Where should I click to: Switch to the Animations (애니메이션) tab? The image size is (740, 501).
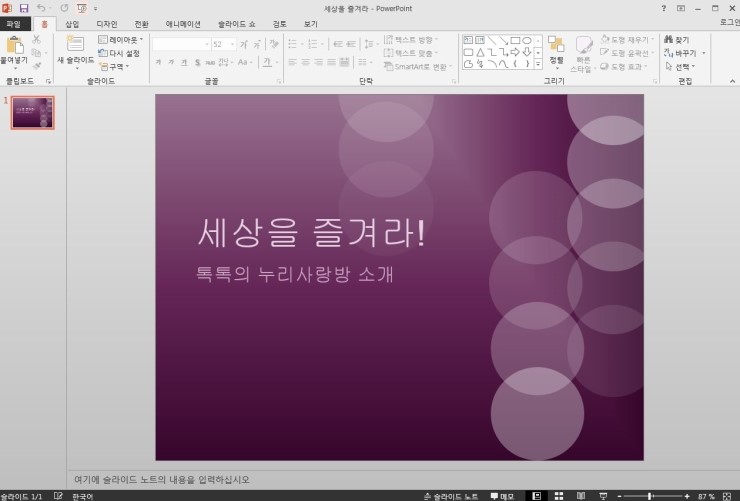point(182,23)
